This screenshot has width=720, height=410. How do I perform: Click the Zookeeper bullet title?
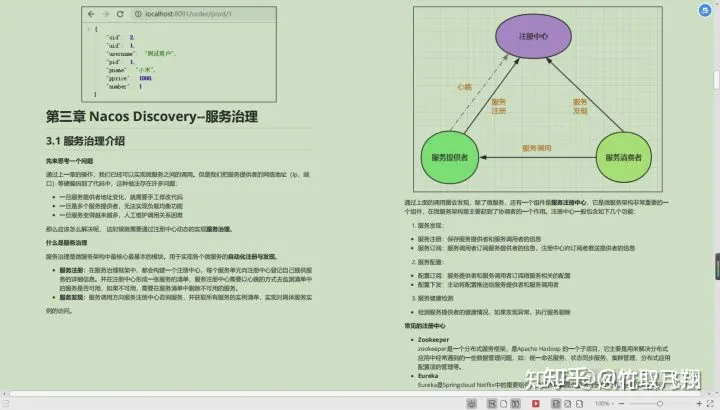[433, 340]
